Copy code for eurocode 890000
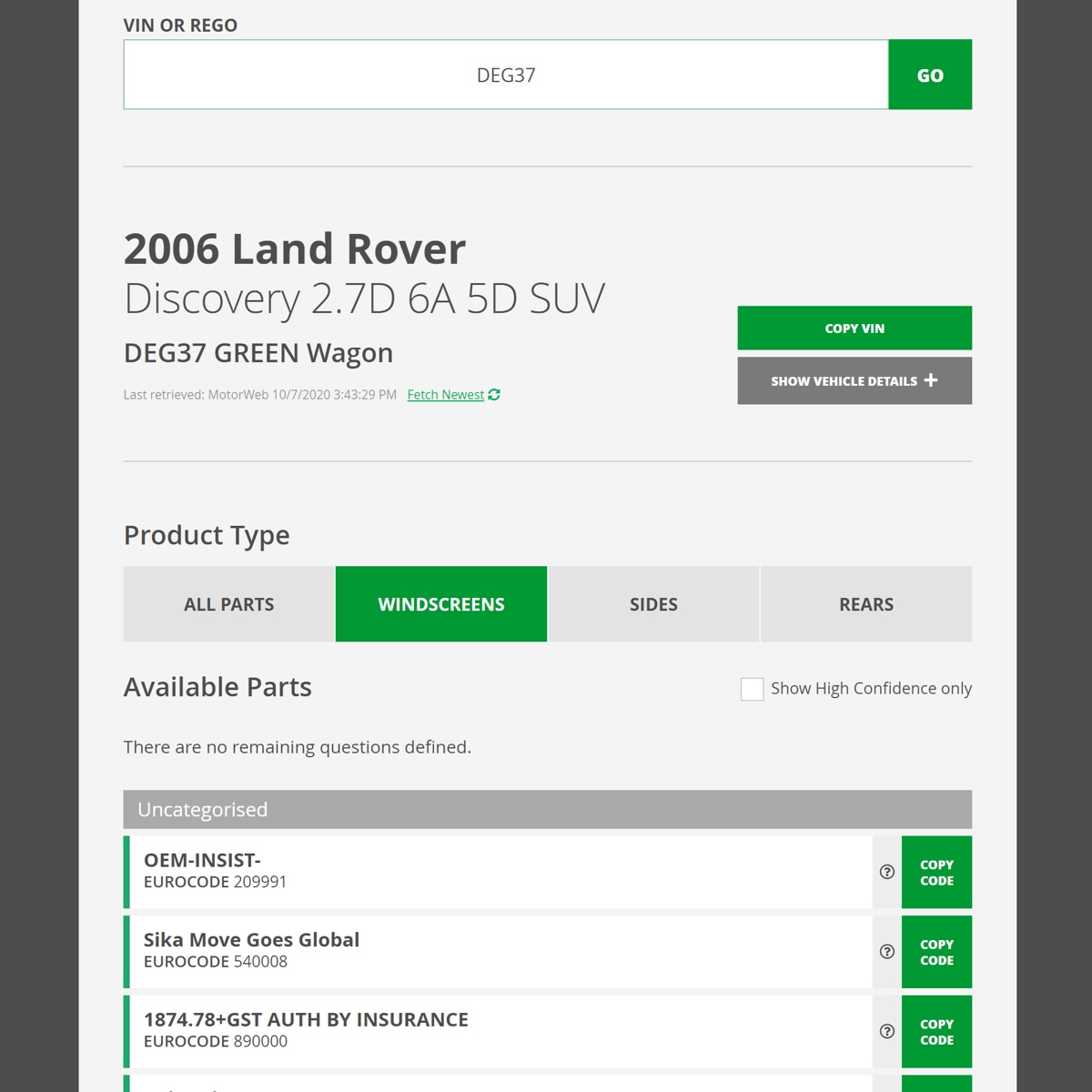 point(936,1031)
